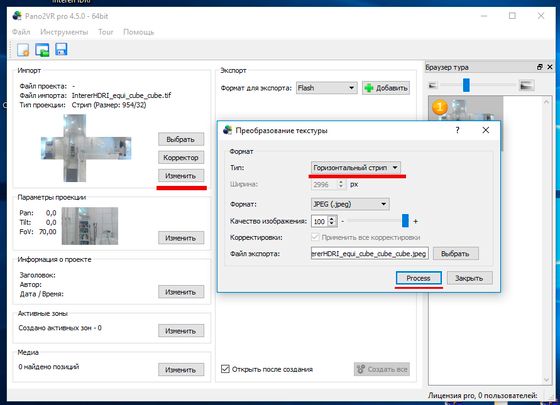
Task: Click the large thumbnail size icon in tour browser
Action: (526, 85)
